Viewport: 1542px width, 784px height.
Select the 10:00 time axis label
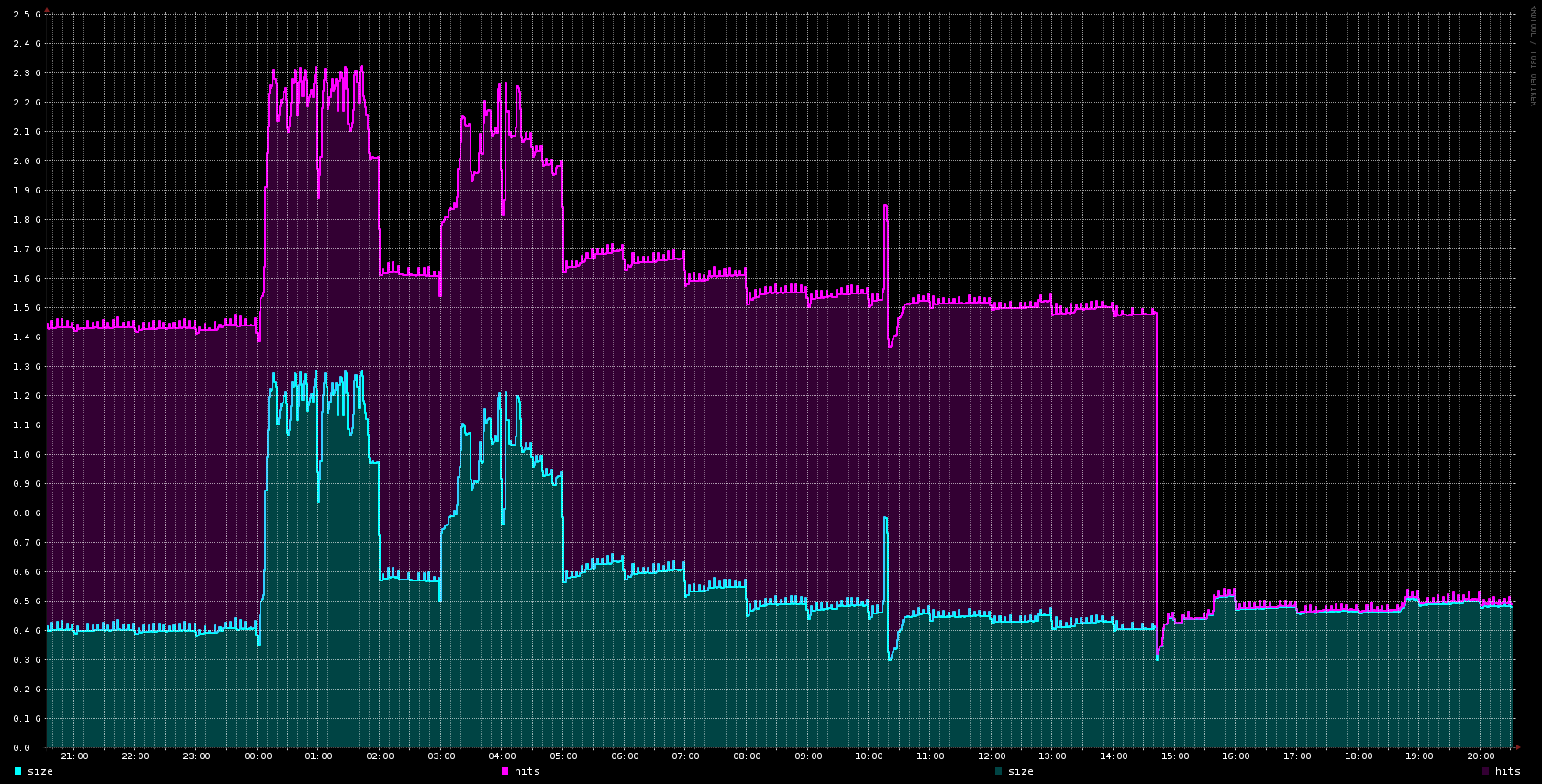coord(869,756)
